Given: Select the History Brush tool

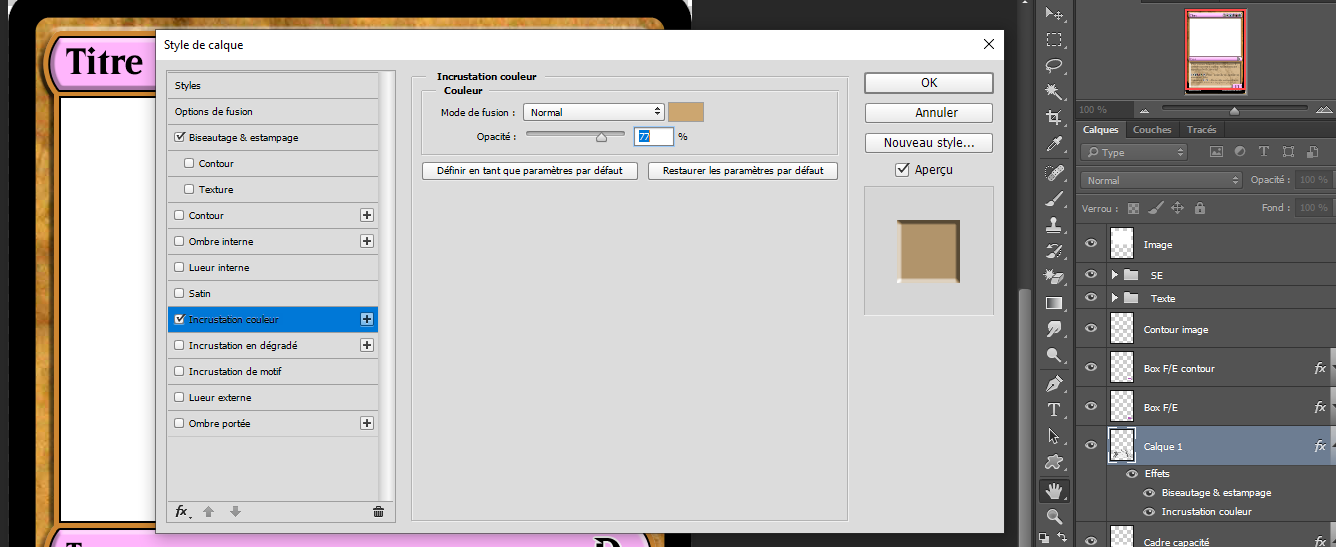Looking at the screenshot, I should [1054, 251].
